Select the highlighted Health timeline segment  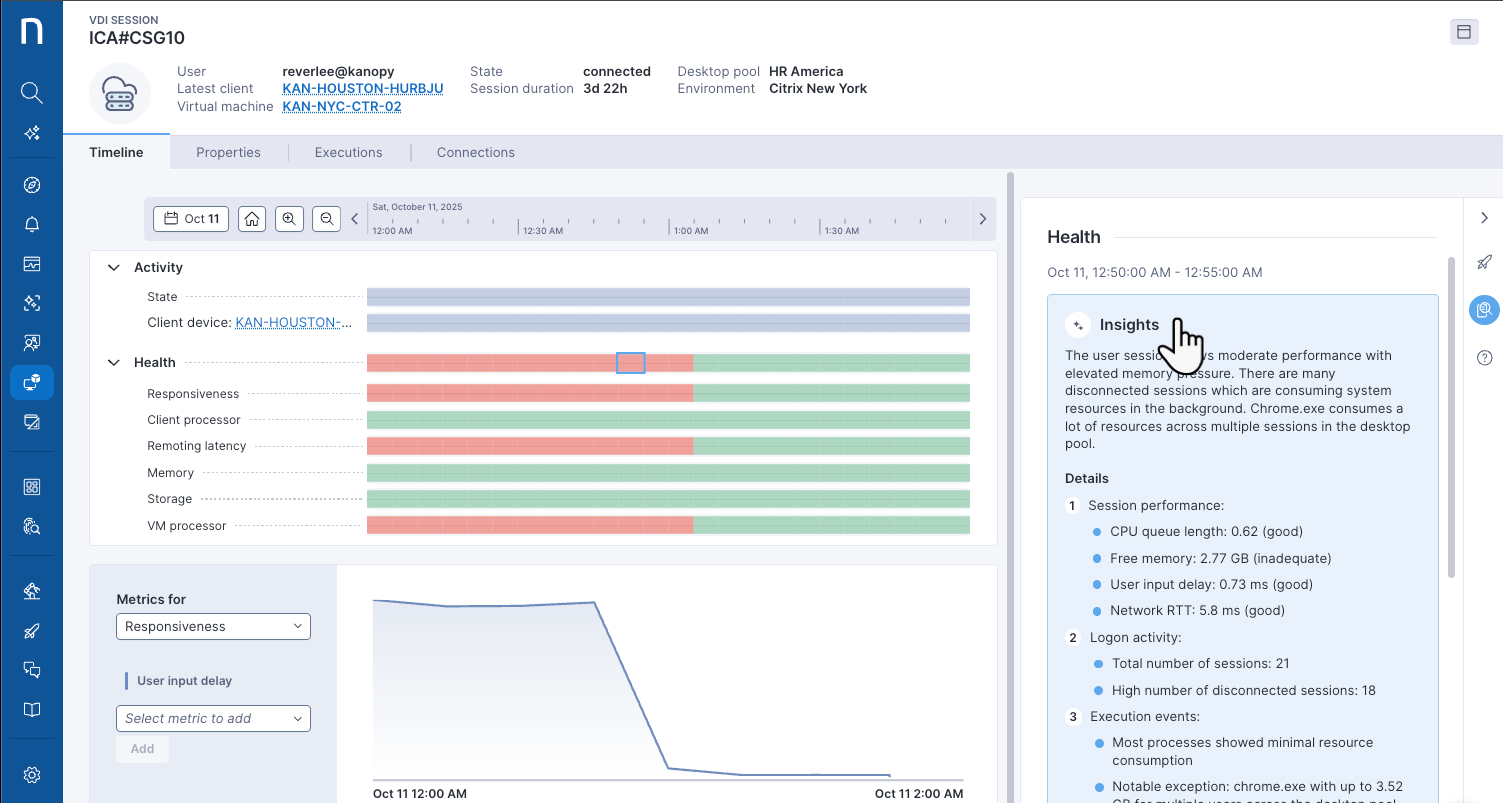click(x=630, y=363)
